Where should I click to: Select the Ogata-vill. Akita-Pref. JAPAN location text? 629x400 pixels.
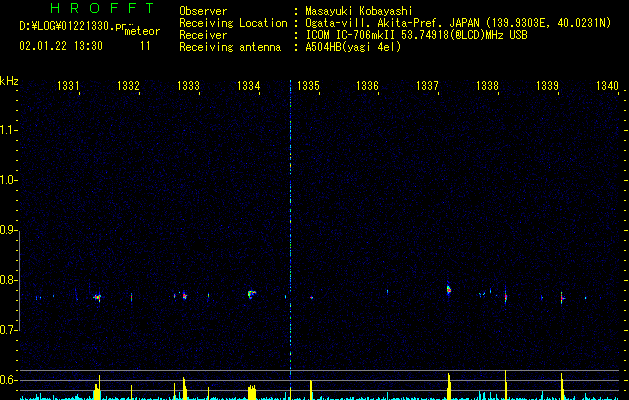coord(458,23)
